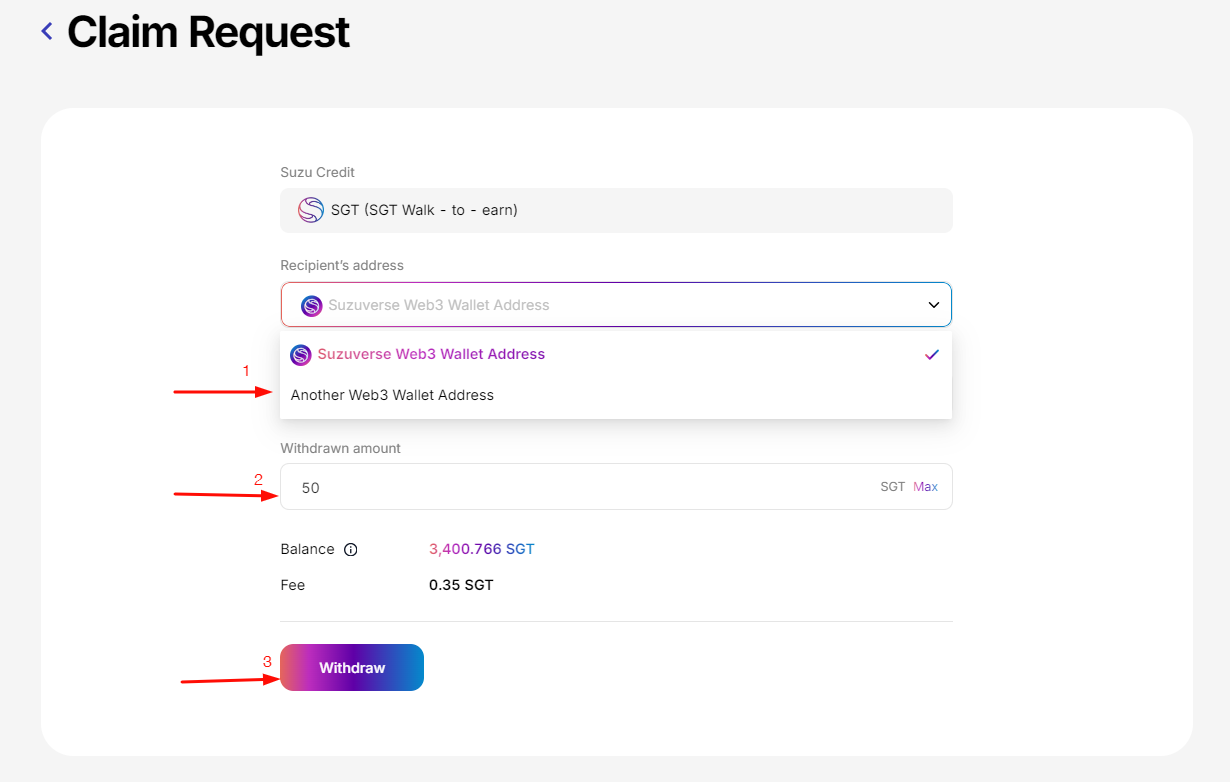Click the Withdrawn amount label
Image resolution: width=1230 pixels, height=782 pixels.
tap(340, 448)
